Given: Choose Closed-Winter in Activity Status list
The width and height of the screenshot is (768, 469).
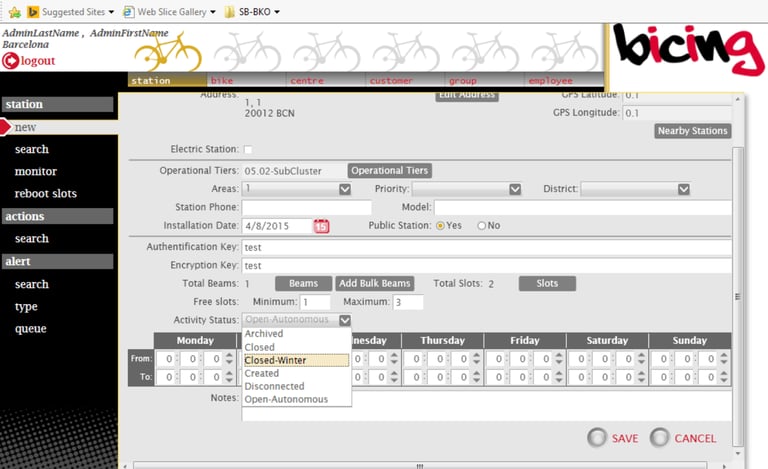Looking at the screenshot, I should (296, 360).
